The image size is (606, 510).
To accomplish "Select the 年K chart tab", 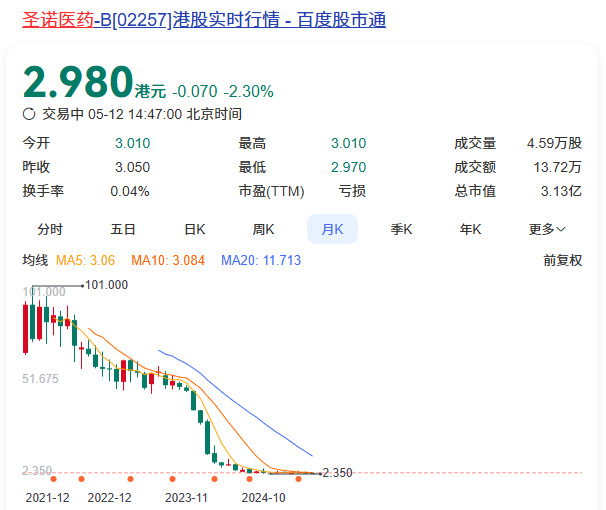I will [470, 229].
